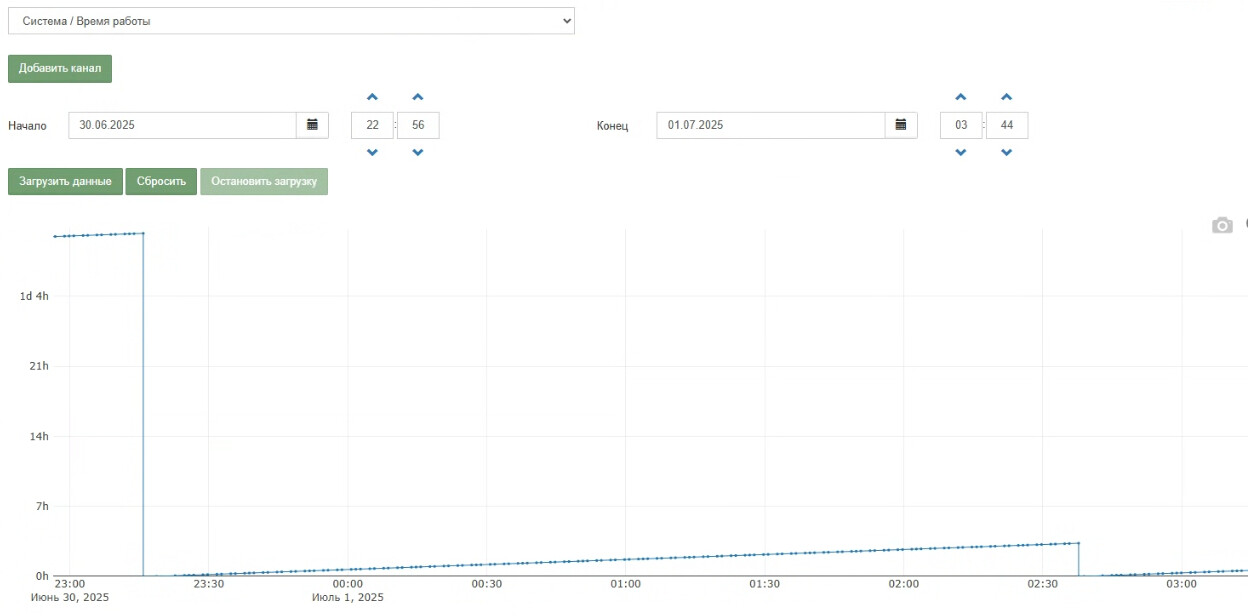This screenshot has height=616, width=1248.
Task: Click the 00:30 x-axis tick label
Action: (486, 583)
